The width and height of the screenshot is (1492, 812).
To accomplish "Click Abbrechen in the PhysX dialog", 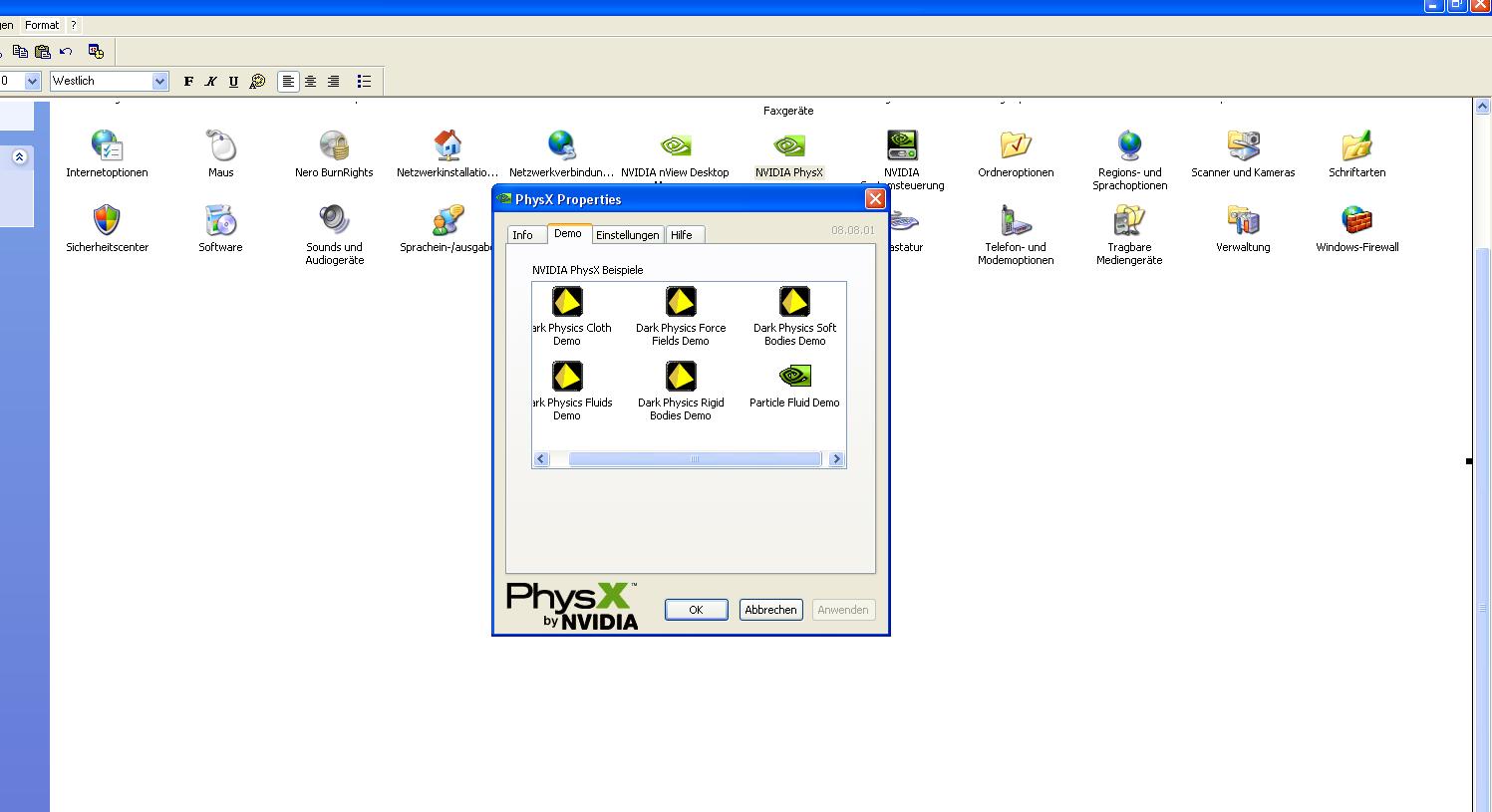I will [770, 610].
